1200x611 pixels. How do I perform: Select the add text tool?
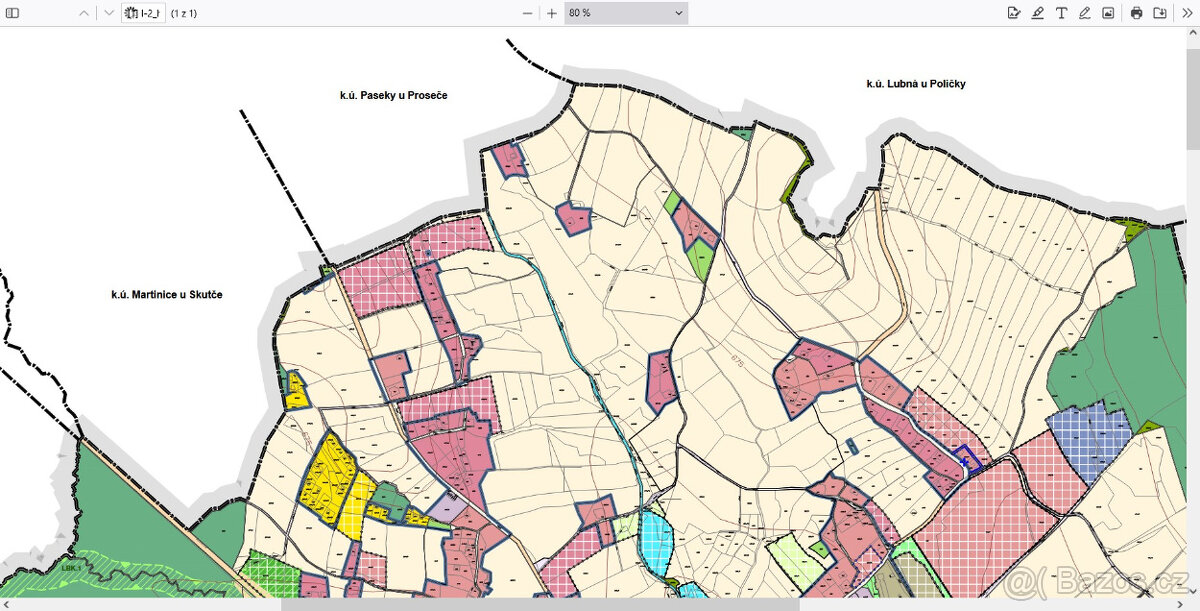click(x=1061, y=13)
